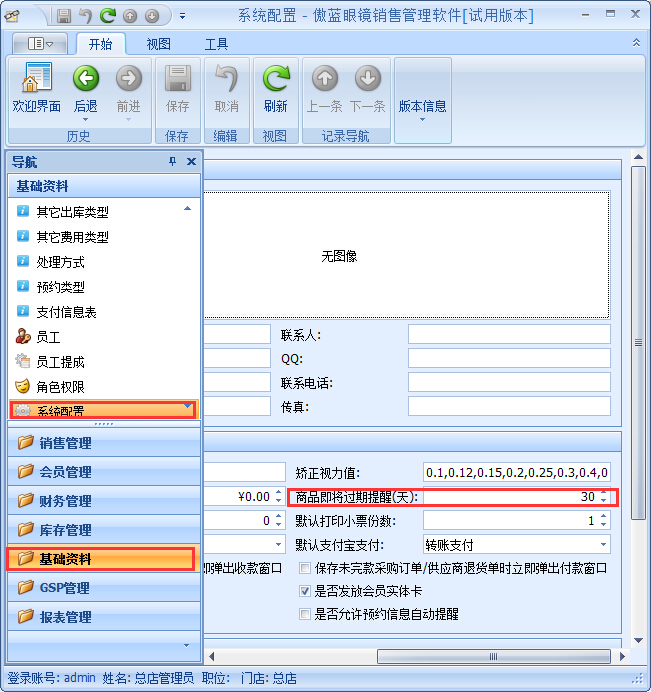
Task: Check 保存未完款采购订单 payment window option
Action: (306, 568)
